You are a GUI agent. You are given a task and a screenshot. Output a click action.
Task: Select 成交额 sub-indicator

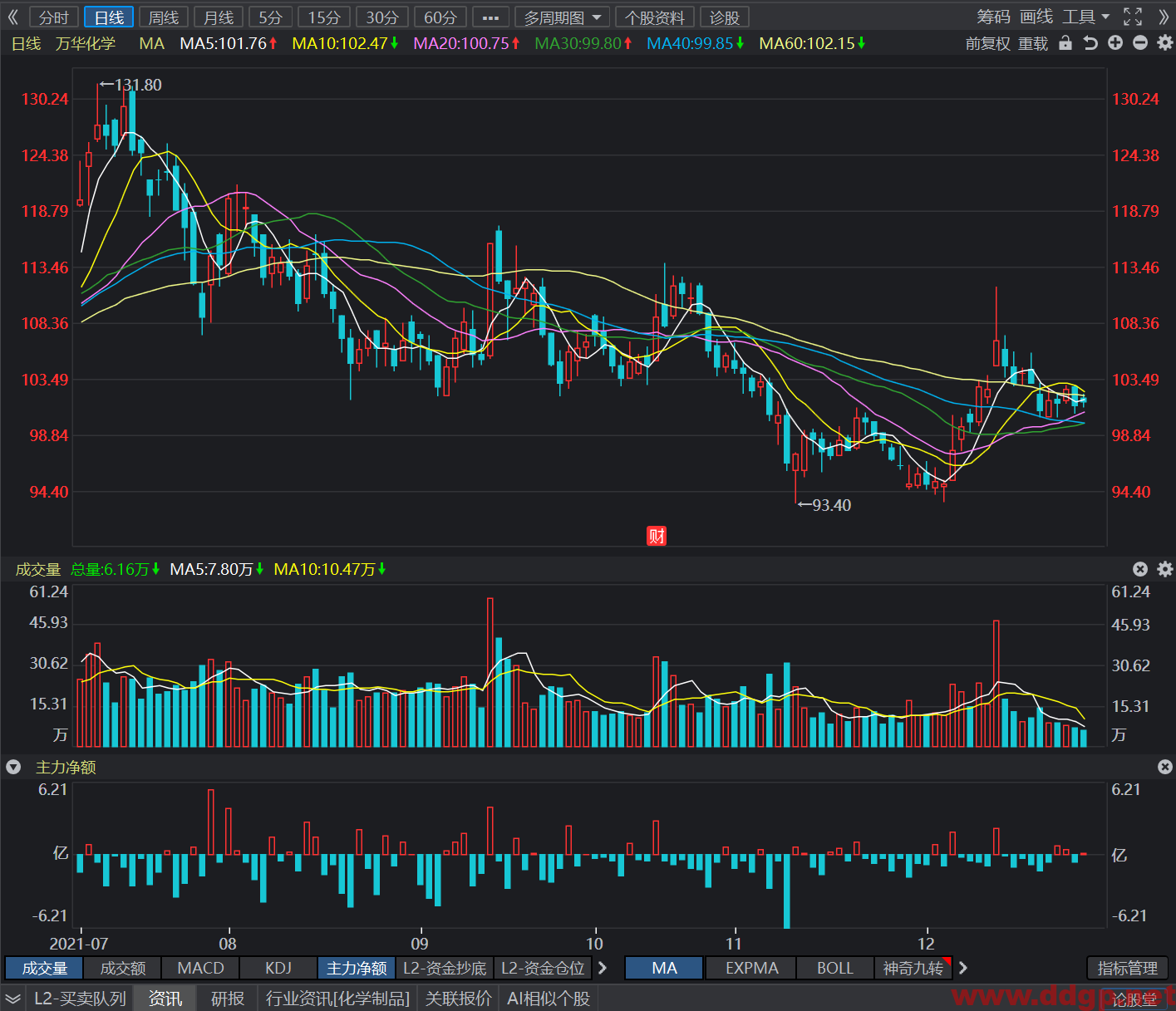point(123,968)
